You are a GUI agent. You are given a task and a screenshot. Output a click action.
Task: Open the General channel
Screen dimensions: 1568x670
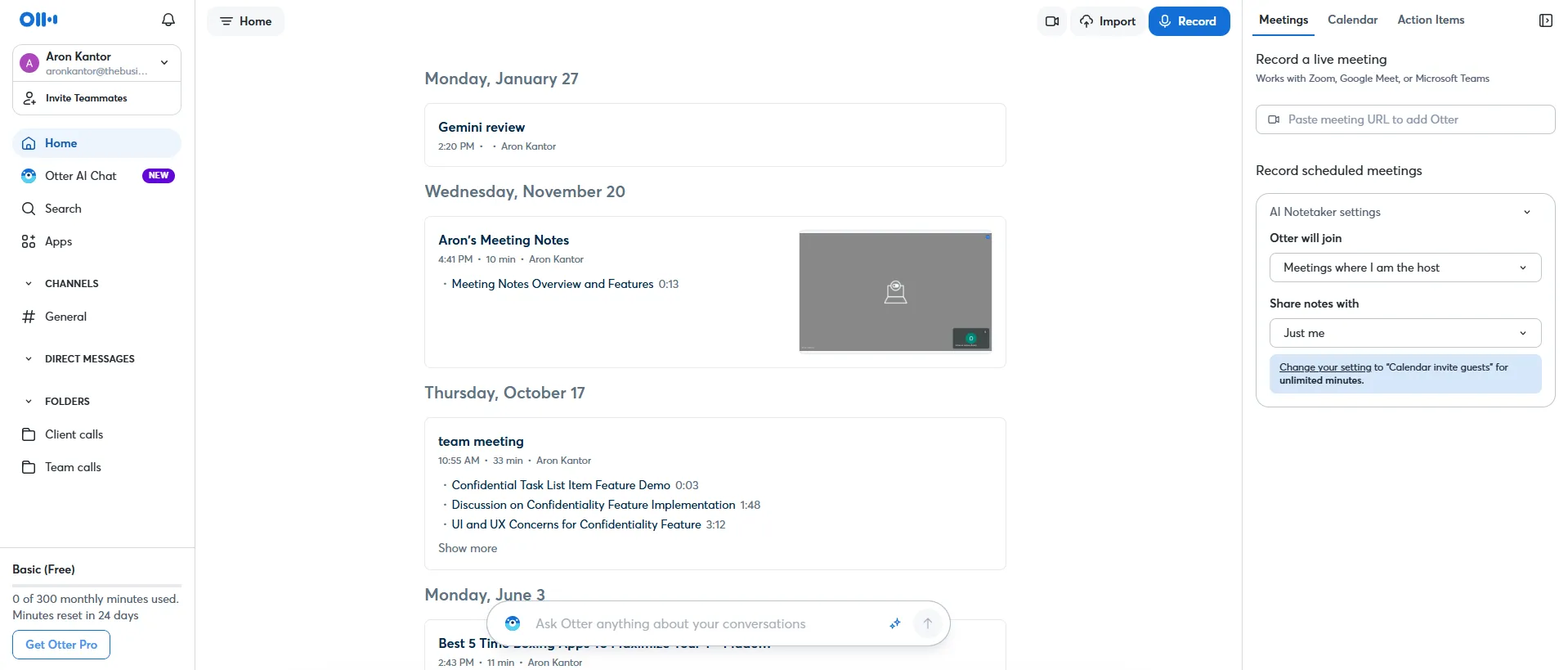(96, 317)
